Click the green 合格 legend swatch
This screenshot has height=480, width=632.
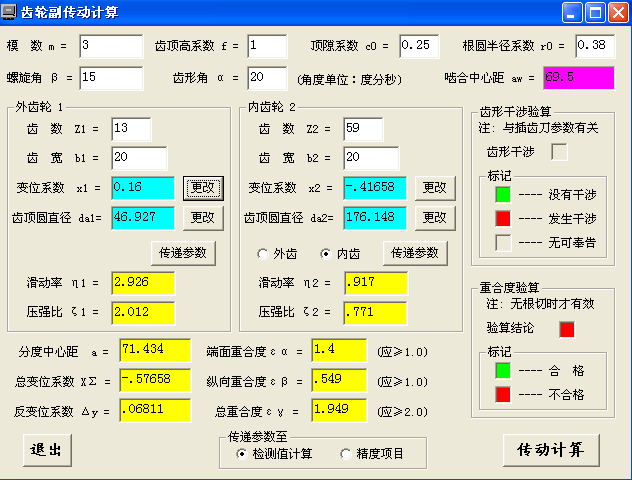503,371
